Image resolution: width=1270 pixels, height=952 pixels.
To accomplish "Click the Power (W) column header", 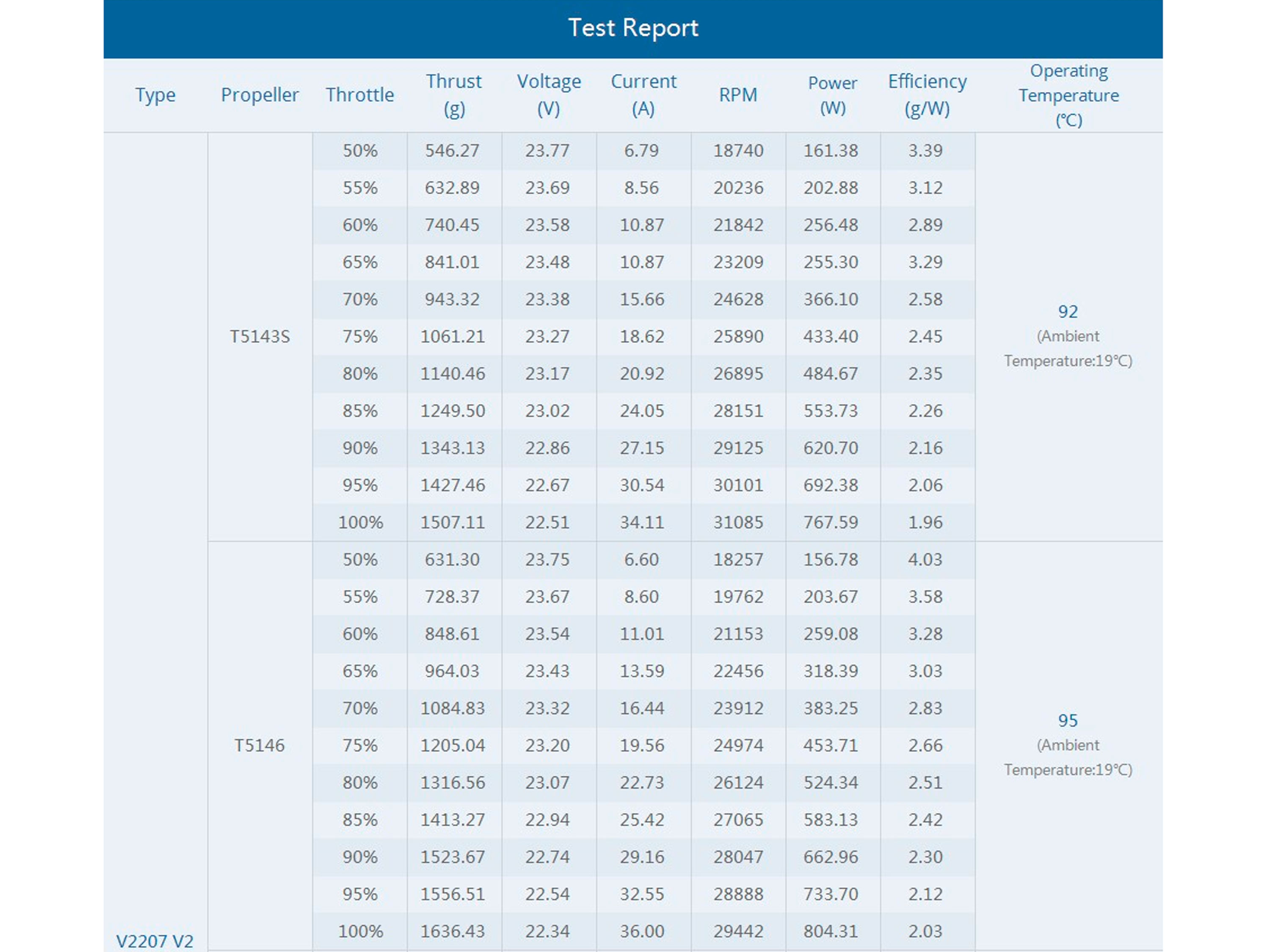I will (833, 95).
